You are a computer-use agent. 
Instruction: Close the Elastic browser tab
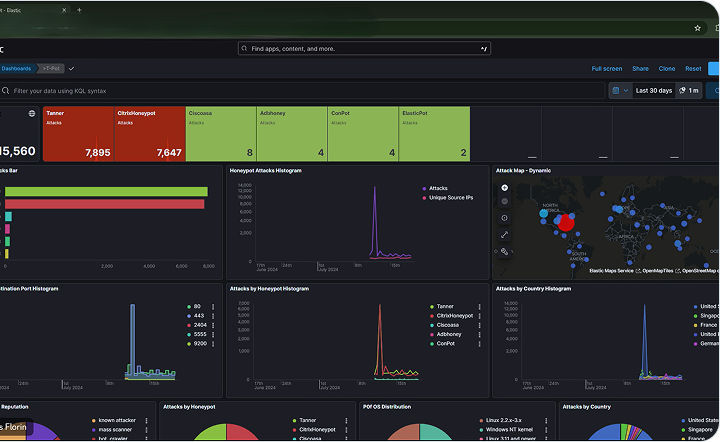pyautogui.click(x=64, y=10)
